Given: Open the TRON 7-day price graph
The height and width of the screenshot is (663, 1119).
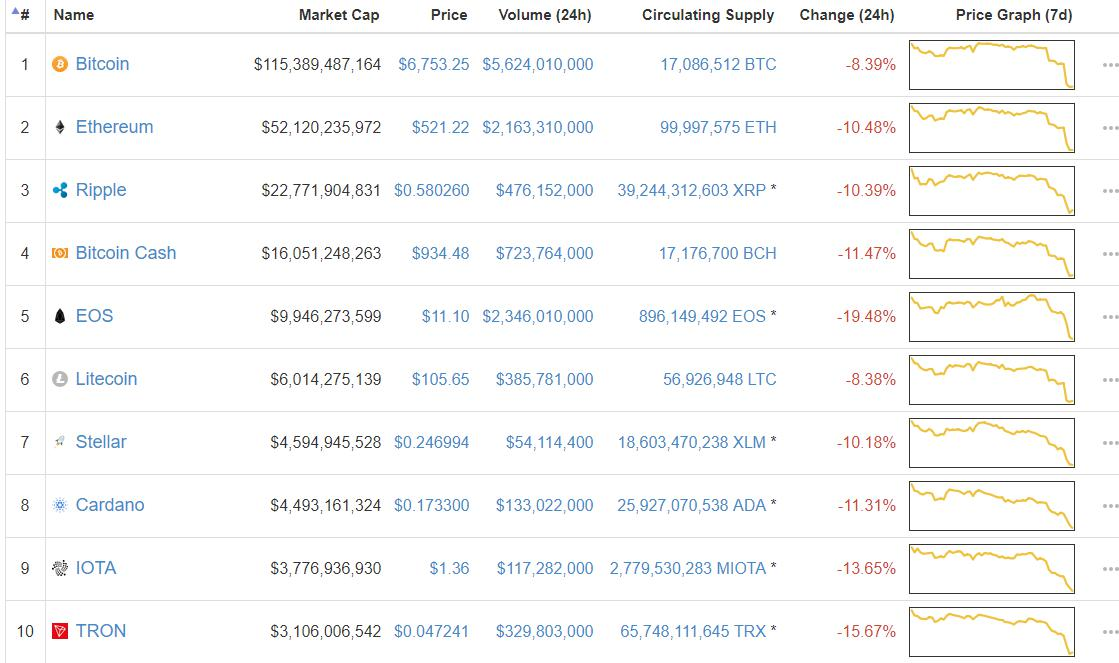Looking at the screenshot, I should (x=991, y=631).
